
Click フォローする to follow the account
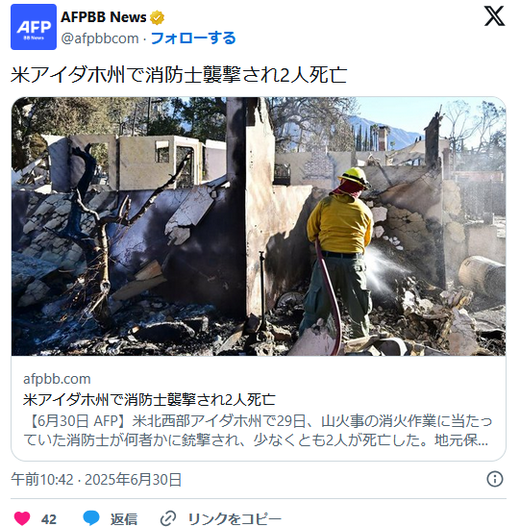click(193, 38)
